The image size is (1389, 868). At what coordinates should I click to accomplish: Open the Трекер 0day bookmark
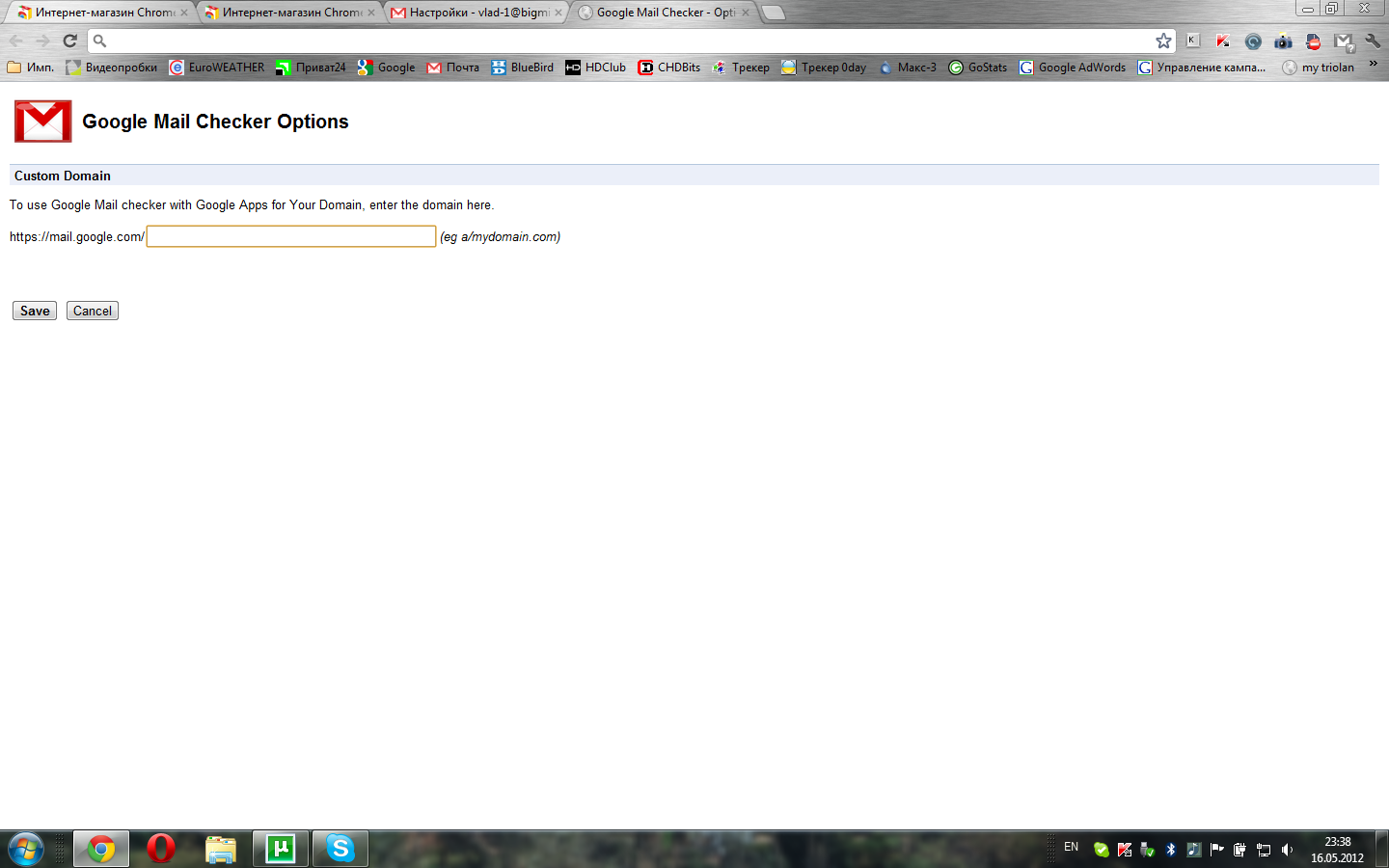(824, 68)
